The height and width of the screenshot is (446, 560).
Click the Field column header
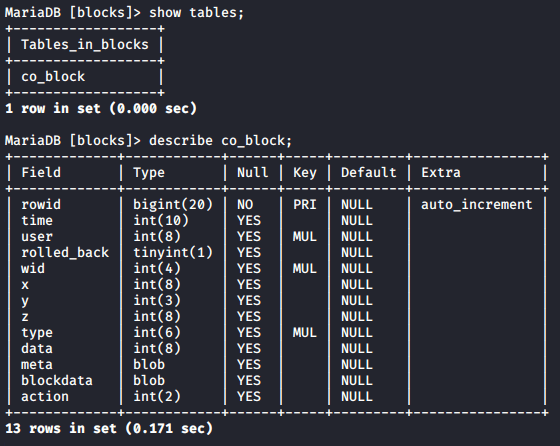pyautogui.click(x=41, y=172)
